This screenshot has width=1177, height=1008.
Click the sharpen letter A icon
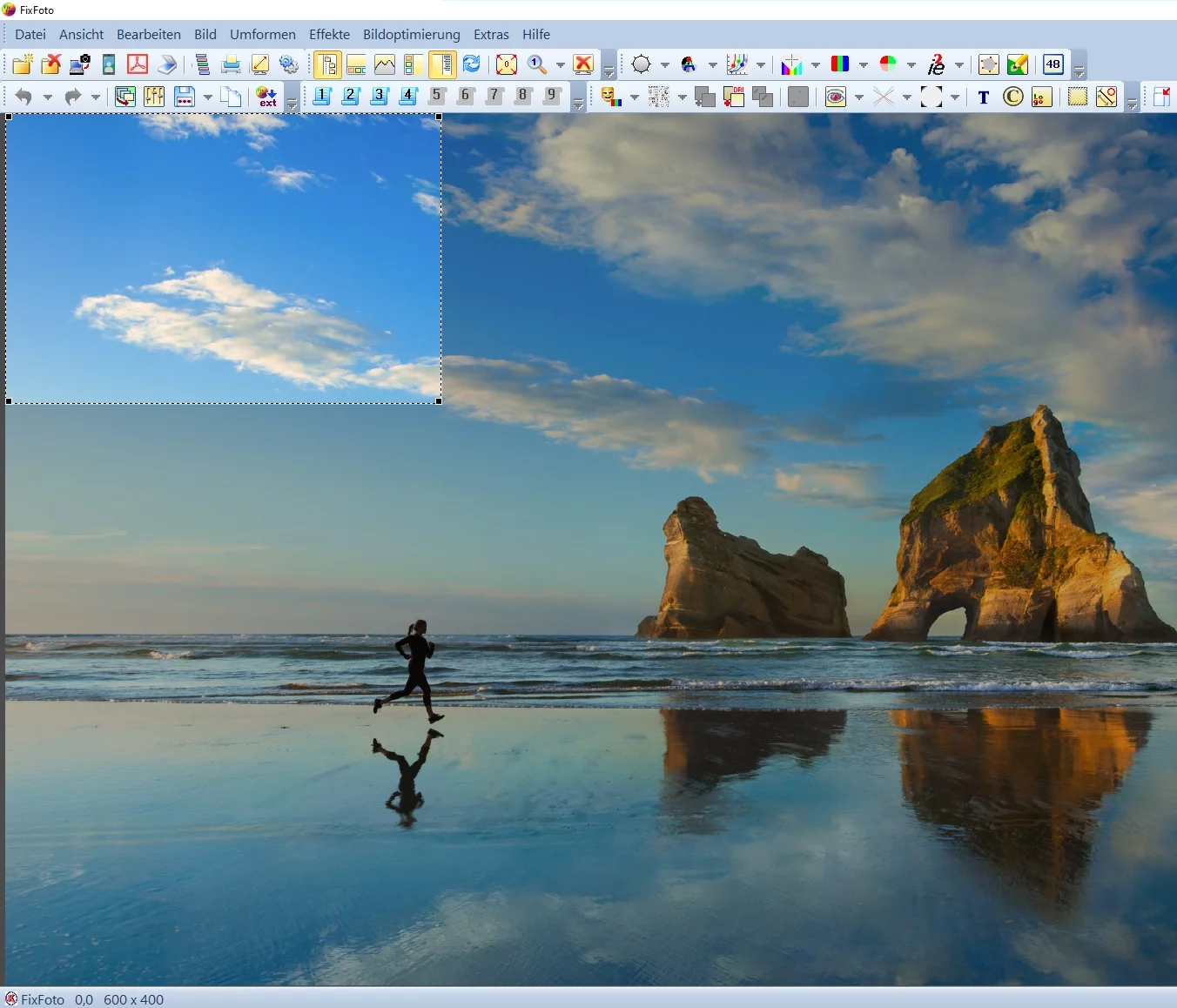689,64
